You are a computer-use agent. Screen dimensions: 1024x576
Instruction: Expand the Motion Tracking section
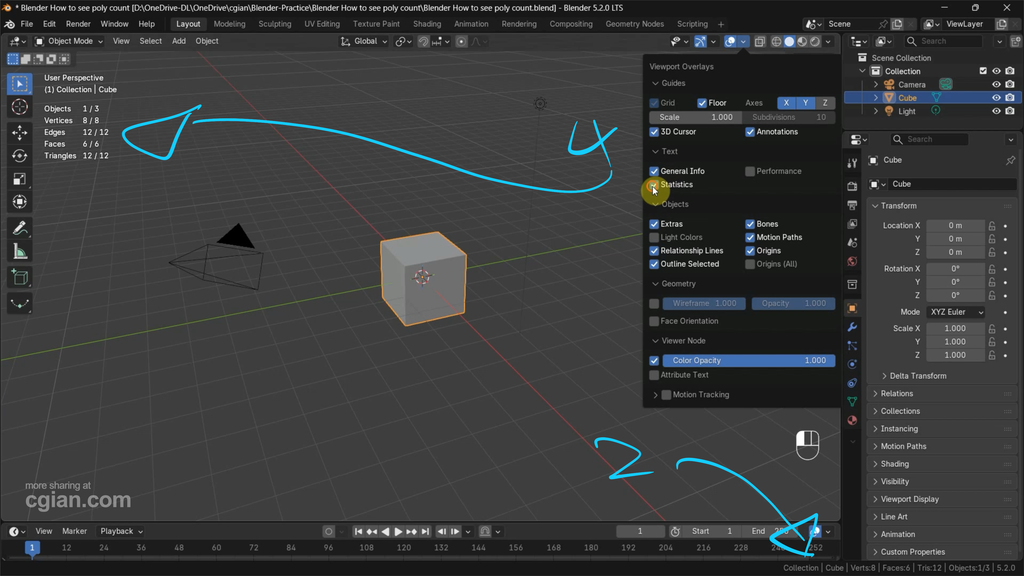pyautogui.click(x=655, y=395)
